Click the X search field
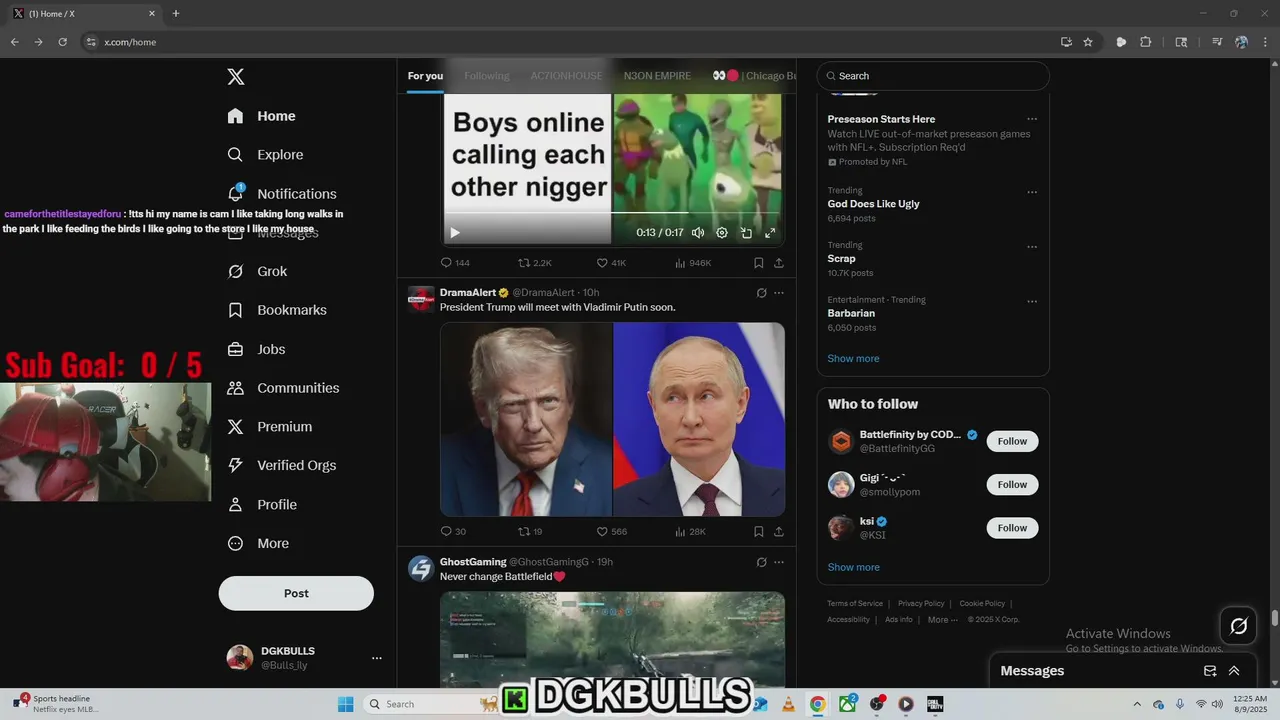Screen dimensions: 1280x720 [x=933, y=76]
